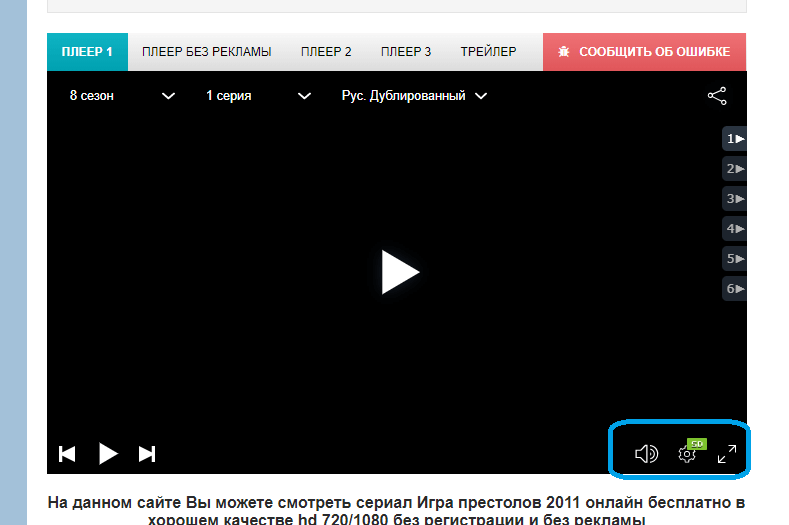Open the ТРЕЙЛЕР tab
Screen dimensions: 789x525
point(488,52)
